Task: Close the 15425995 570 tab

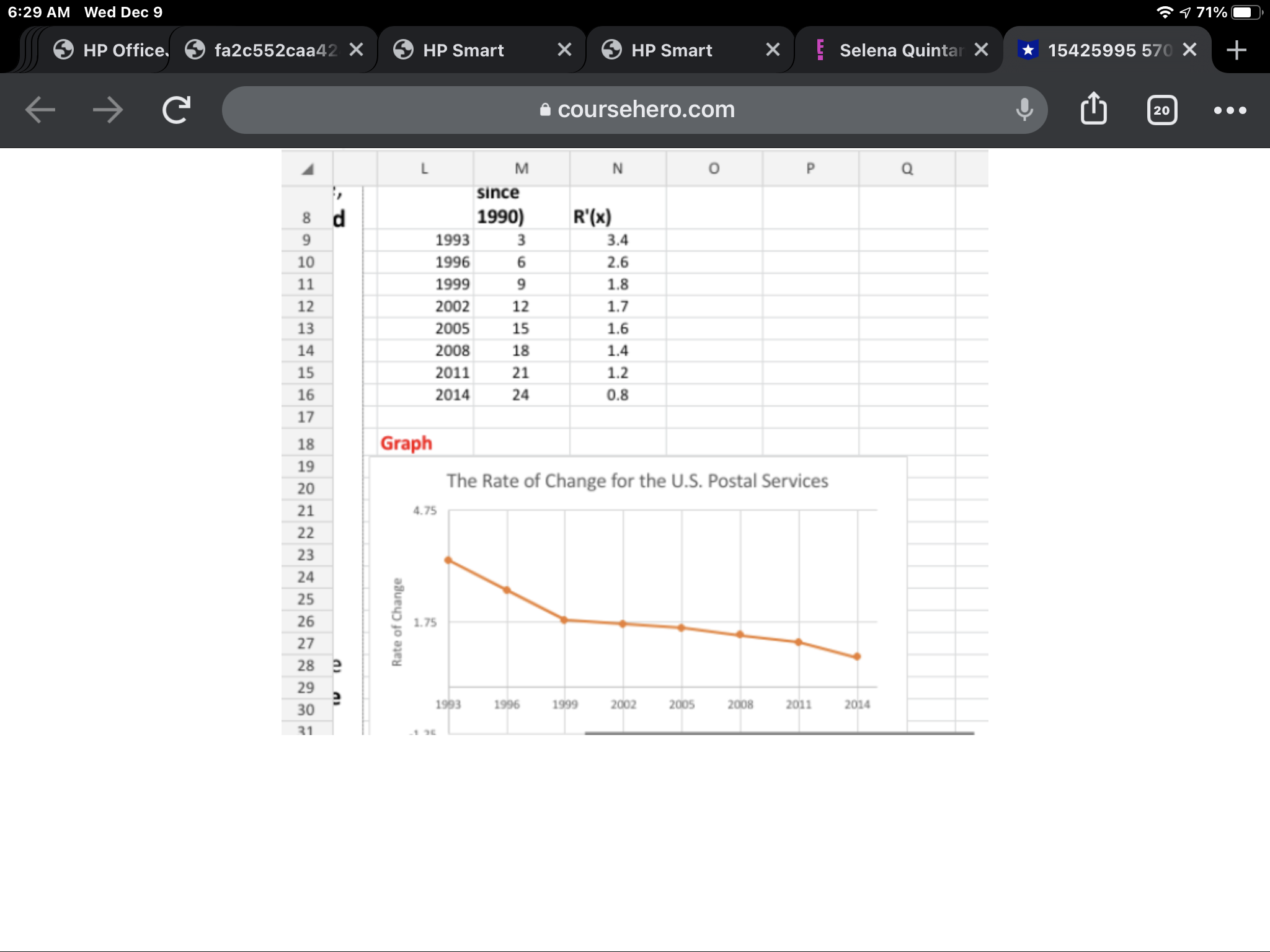Action: 1189,50
